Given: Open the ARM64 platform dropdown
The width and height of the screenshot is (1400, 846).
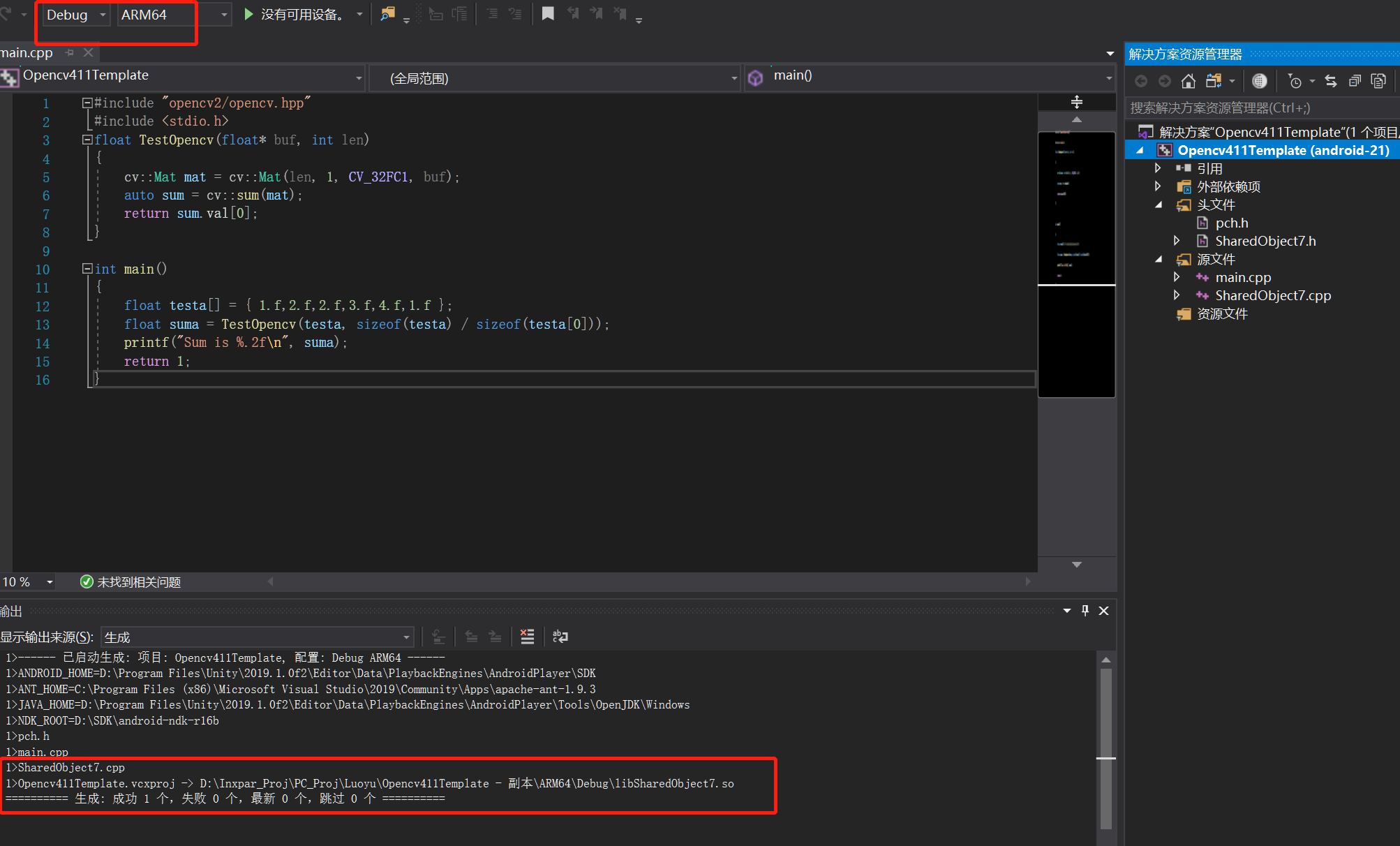Looking at the screenshot, I should (x=224, y=15).
